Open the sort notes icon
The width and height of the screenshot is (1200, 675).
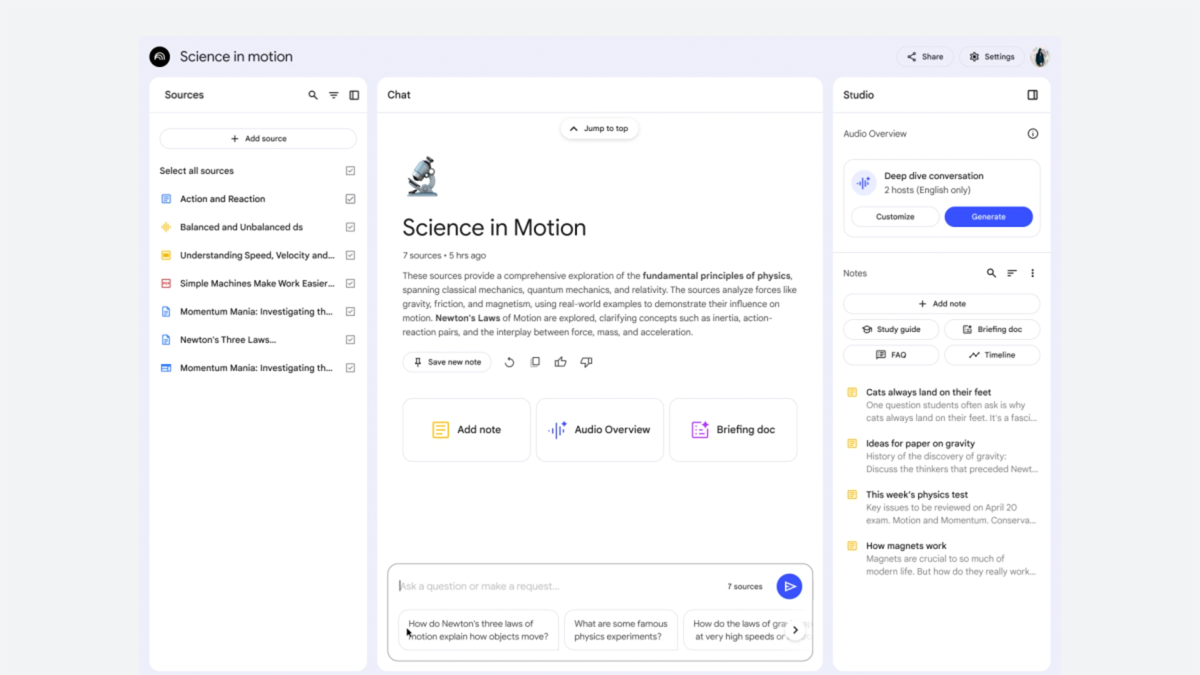(1013, 272)
